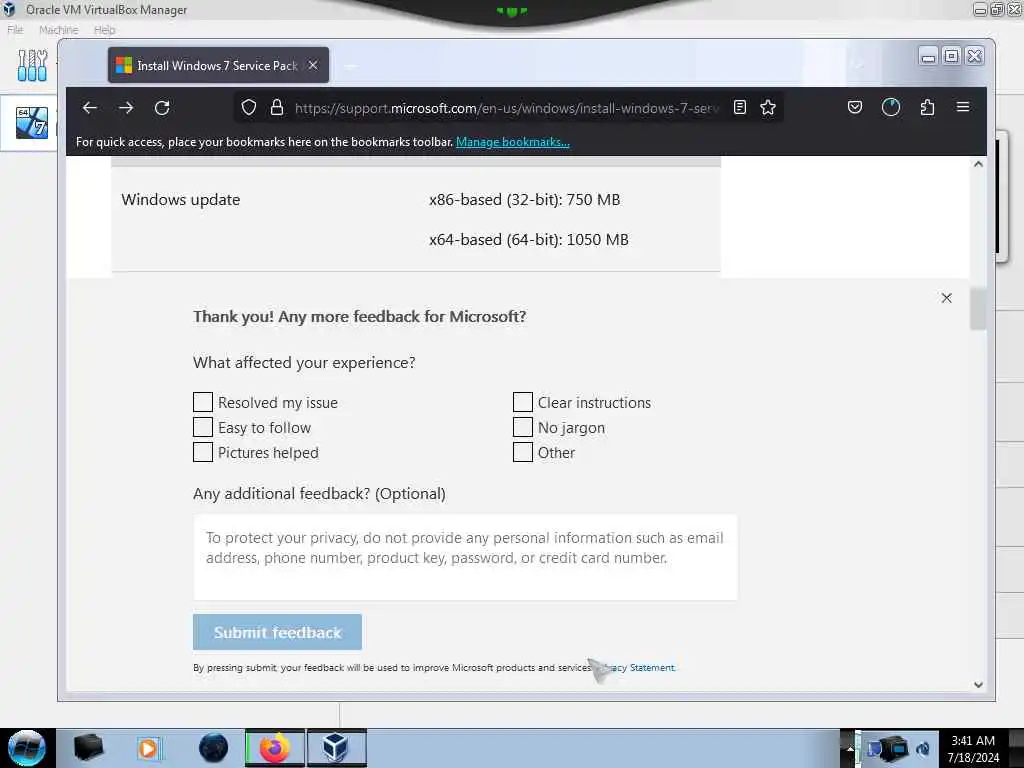Open the Machine menu in VirtualBox Manager
The height and width of the screenshot is (768, 1024).
pyautogui.click(x=58, y=30)
